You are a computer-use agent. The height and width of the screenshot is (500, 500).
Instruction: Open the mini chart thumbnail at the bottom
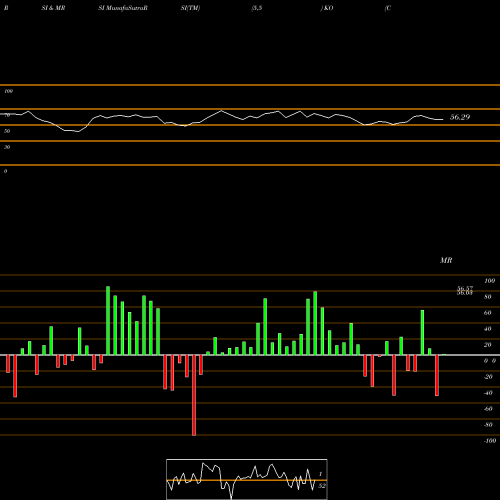click(247, 479)
